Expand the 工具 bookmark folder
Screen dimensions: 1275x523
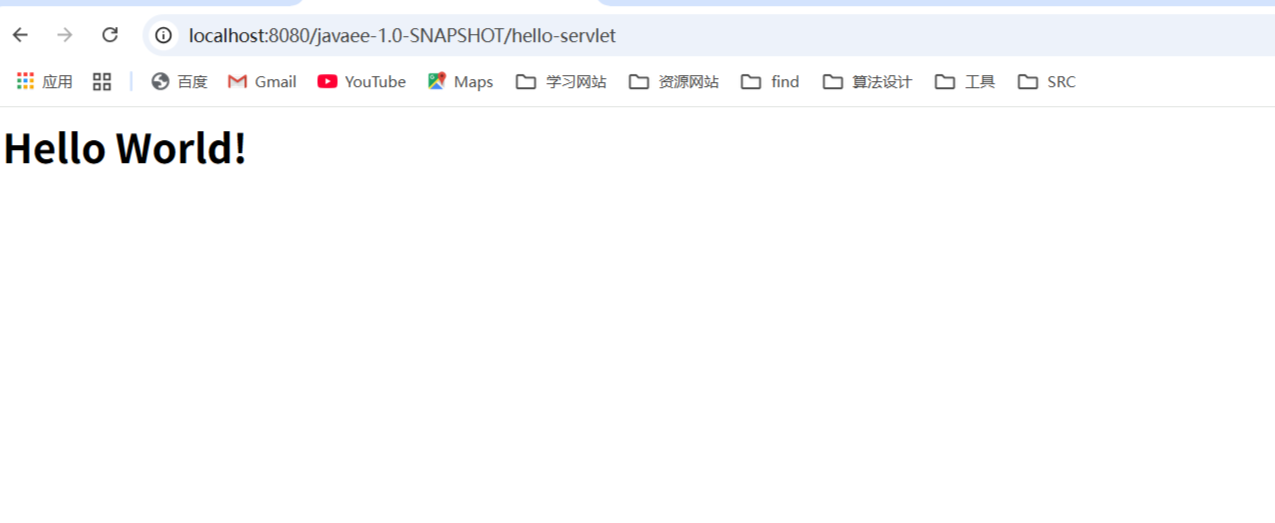coord(965,82)
